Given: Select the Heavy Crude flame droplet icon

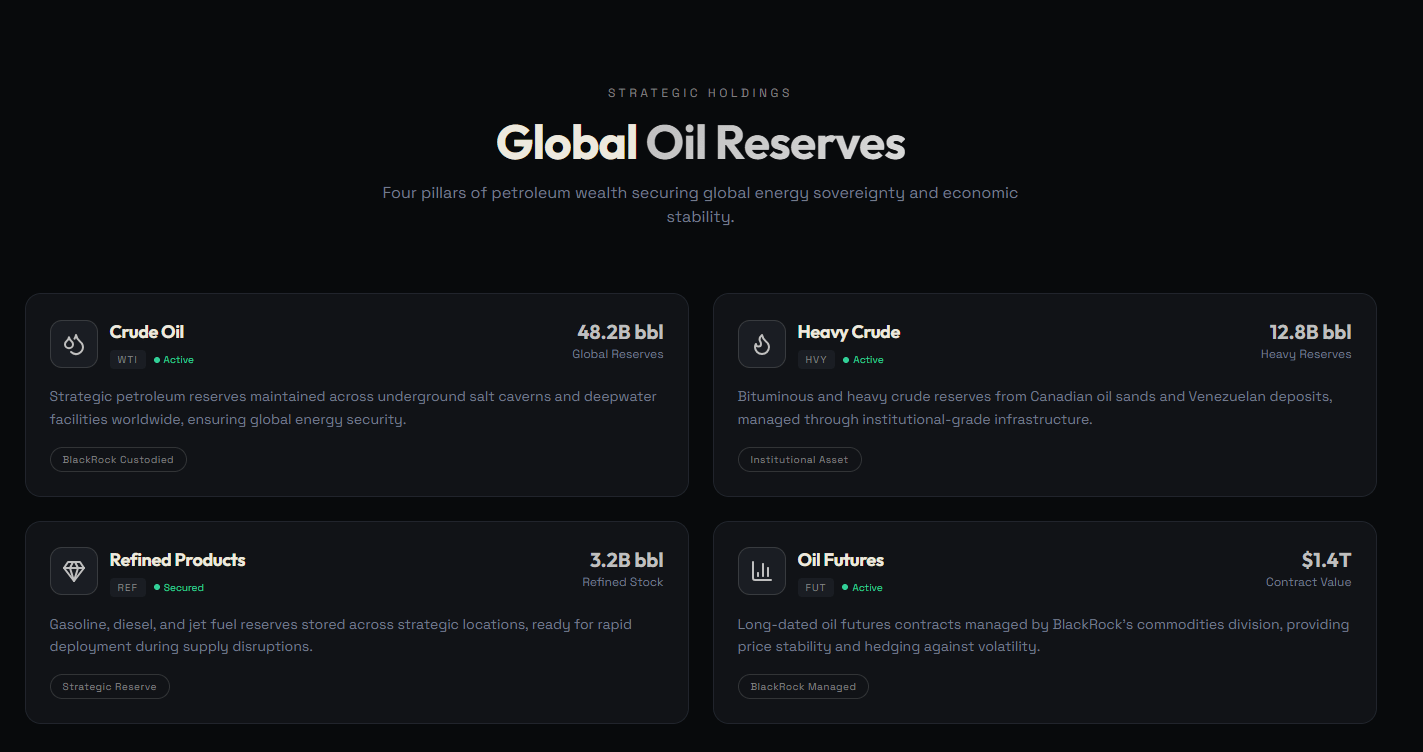Looking at the screenshot, I should pyautogui.click(x=761, y=343).
